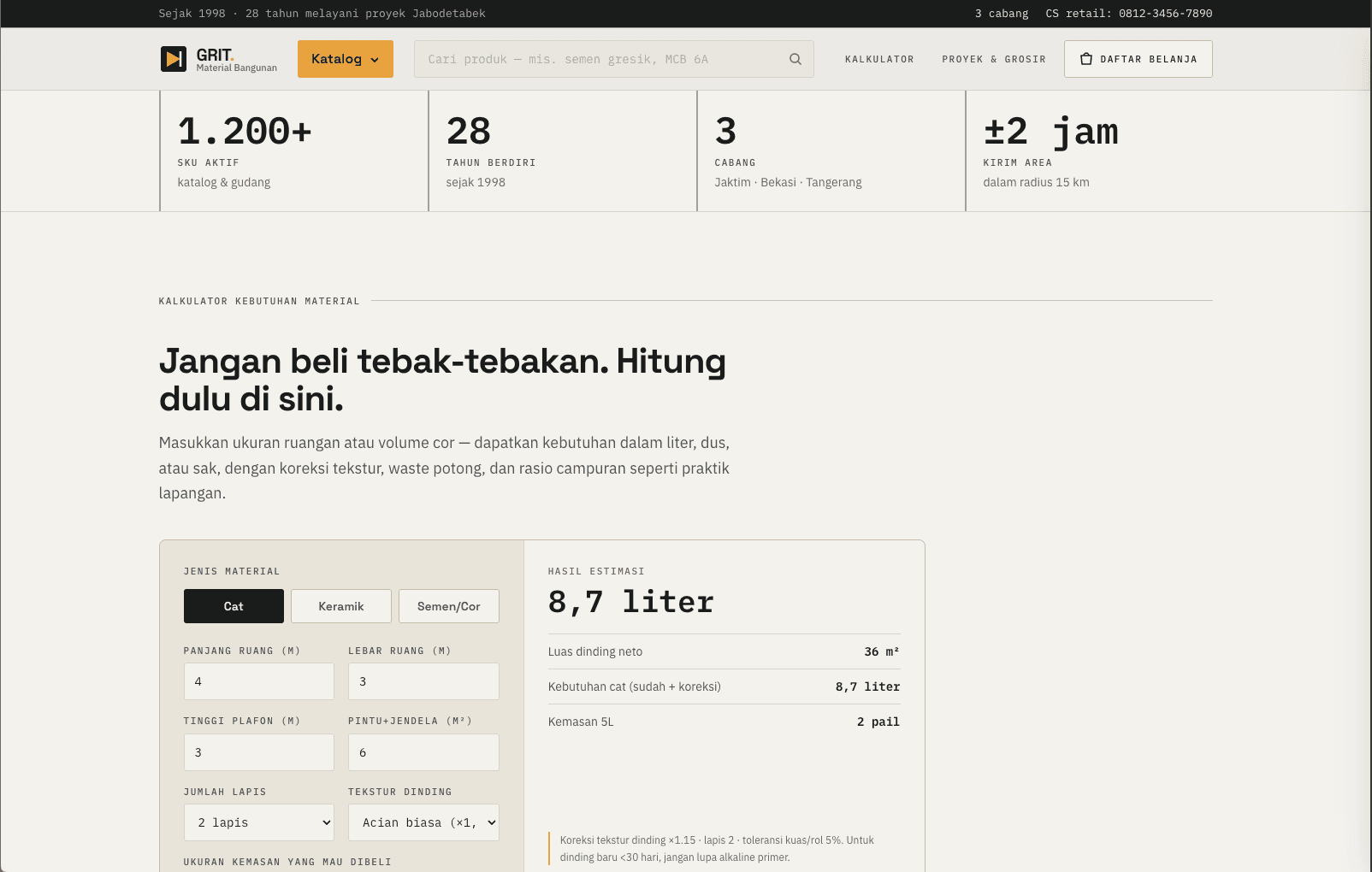Open the Daftar Belanja button
The height and width of the screenshot is (872, 1372).
tap(1138, 59)
